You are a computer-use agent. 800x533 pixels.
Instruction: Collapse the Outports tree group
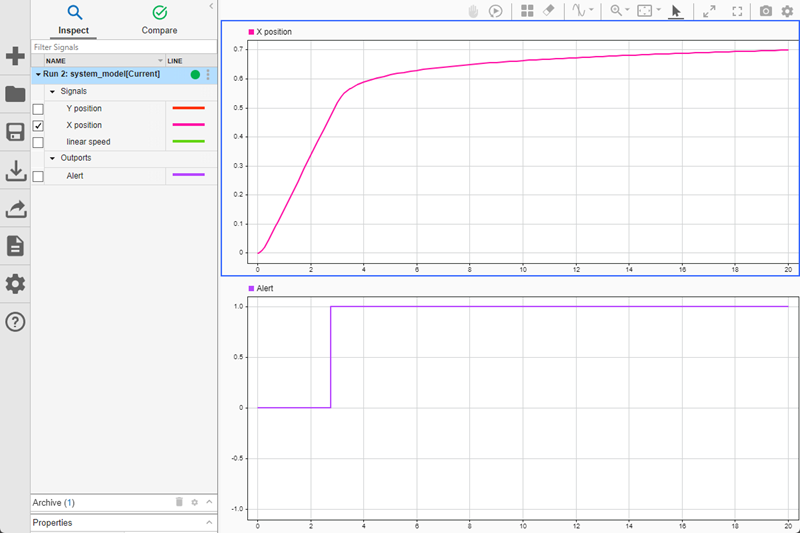coord(51,158)
